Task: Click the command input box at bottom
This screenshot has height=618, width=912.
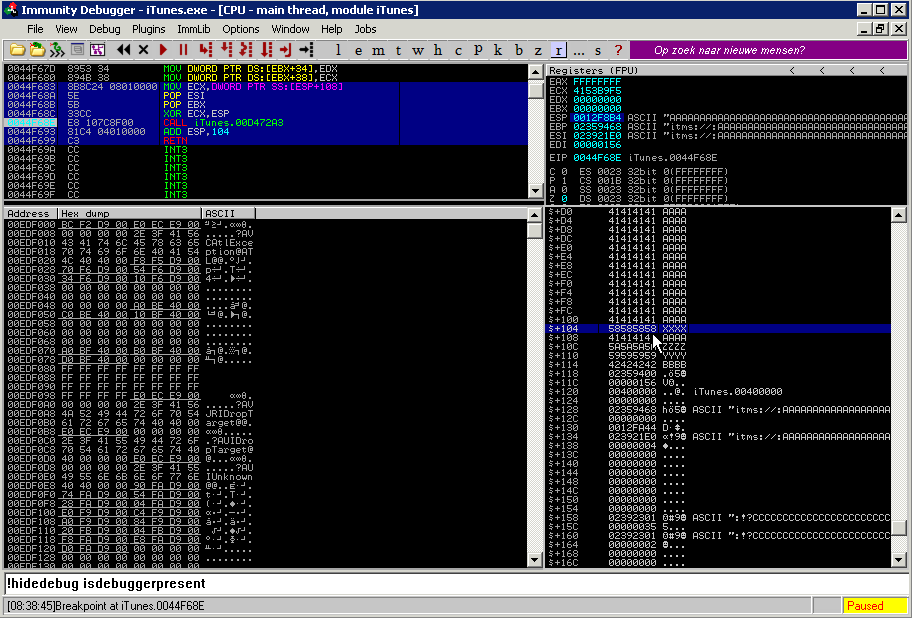Action: [450, 583]
